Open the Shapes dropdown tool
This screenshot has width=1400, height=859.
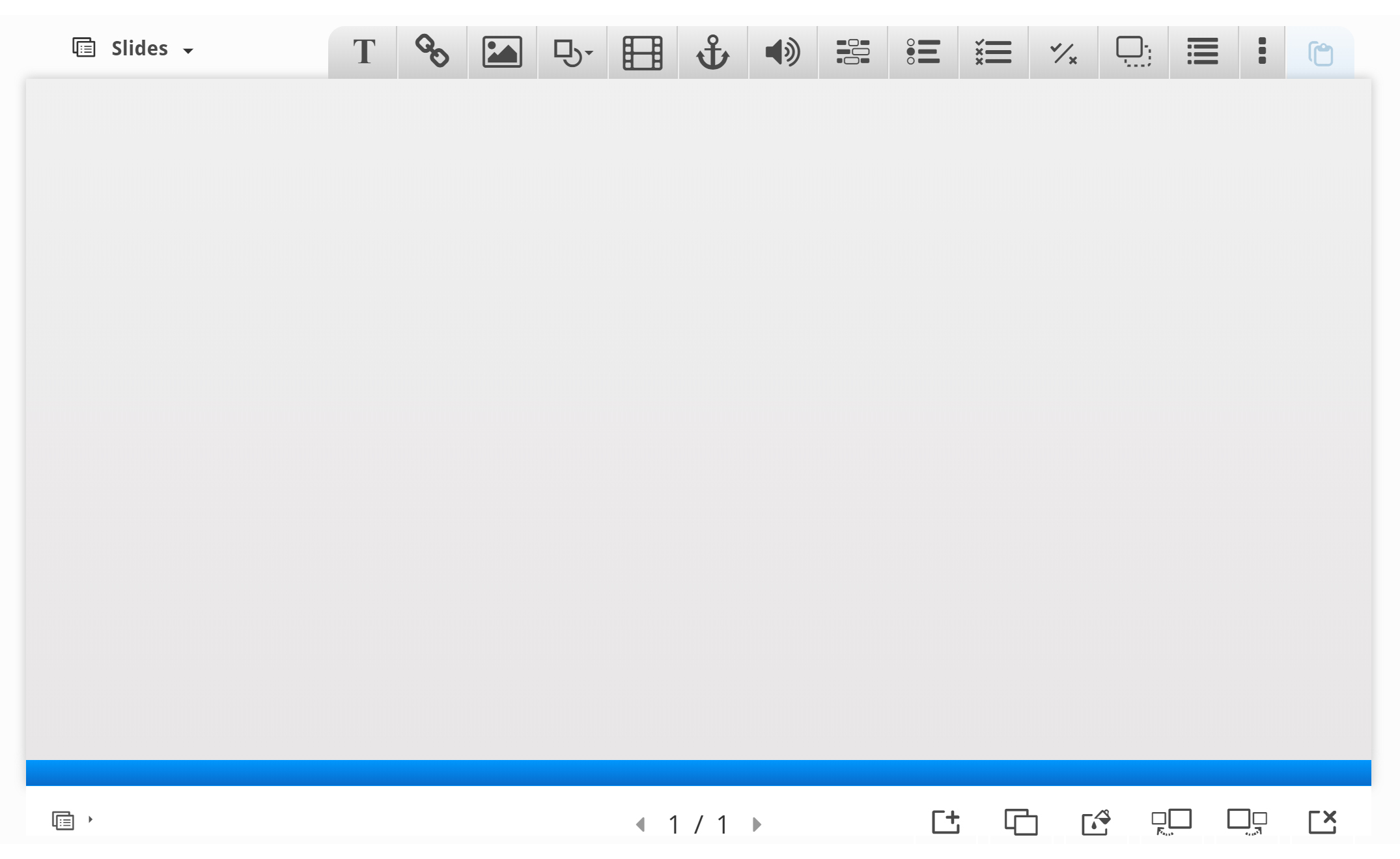click(572, 52)
